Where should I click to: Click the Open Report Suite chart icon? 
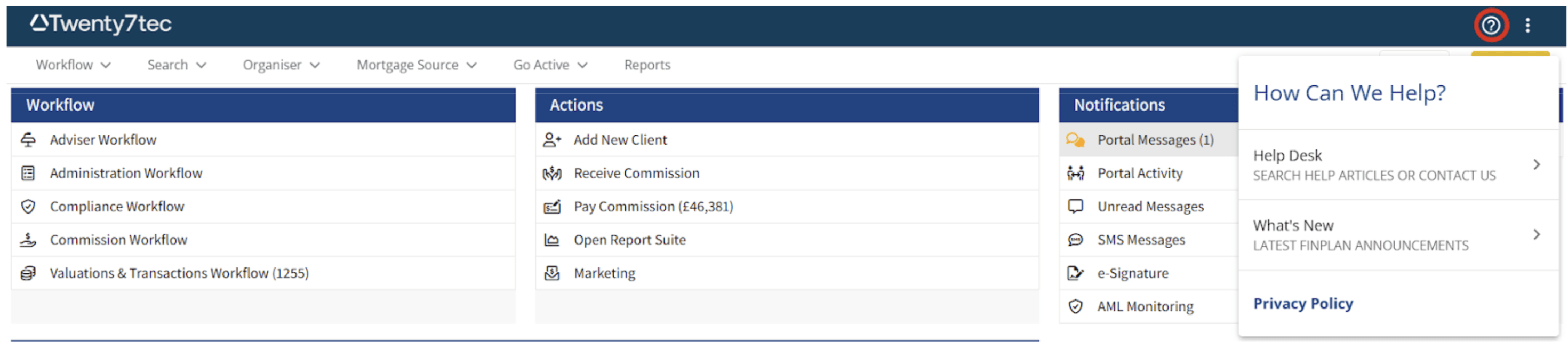click(551, 240)
